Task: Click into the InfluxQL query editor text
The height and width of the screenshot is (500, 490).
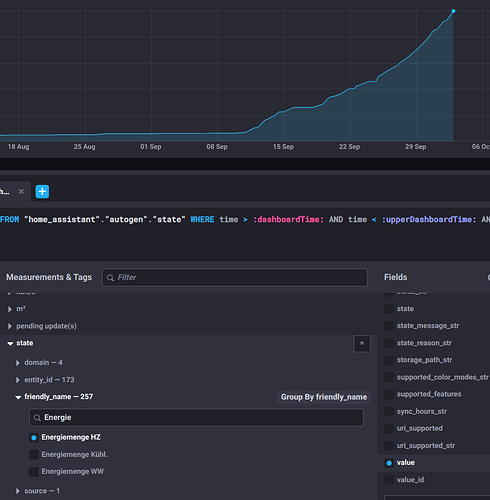Action: [245, 233]
